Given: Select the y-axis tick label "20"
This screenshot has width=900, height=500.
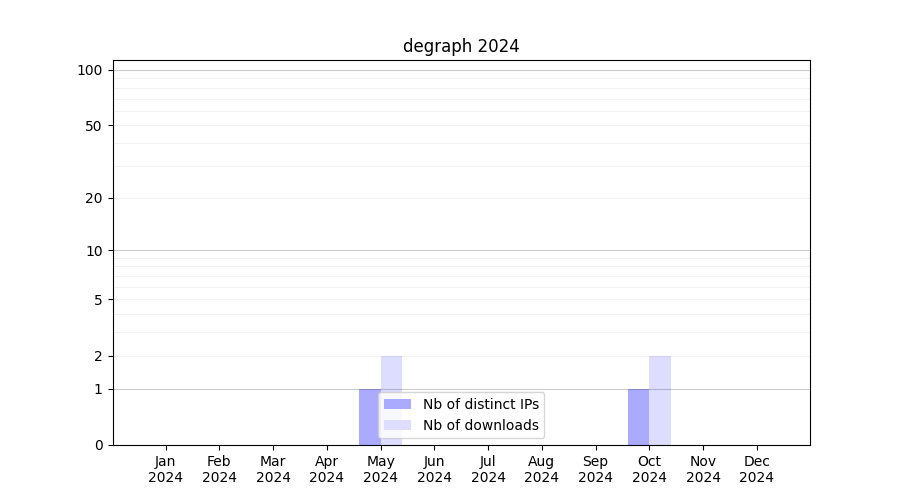Looking at the screenshot, I should 94,198.
